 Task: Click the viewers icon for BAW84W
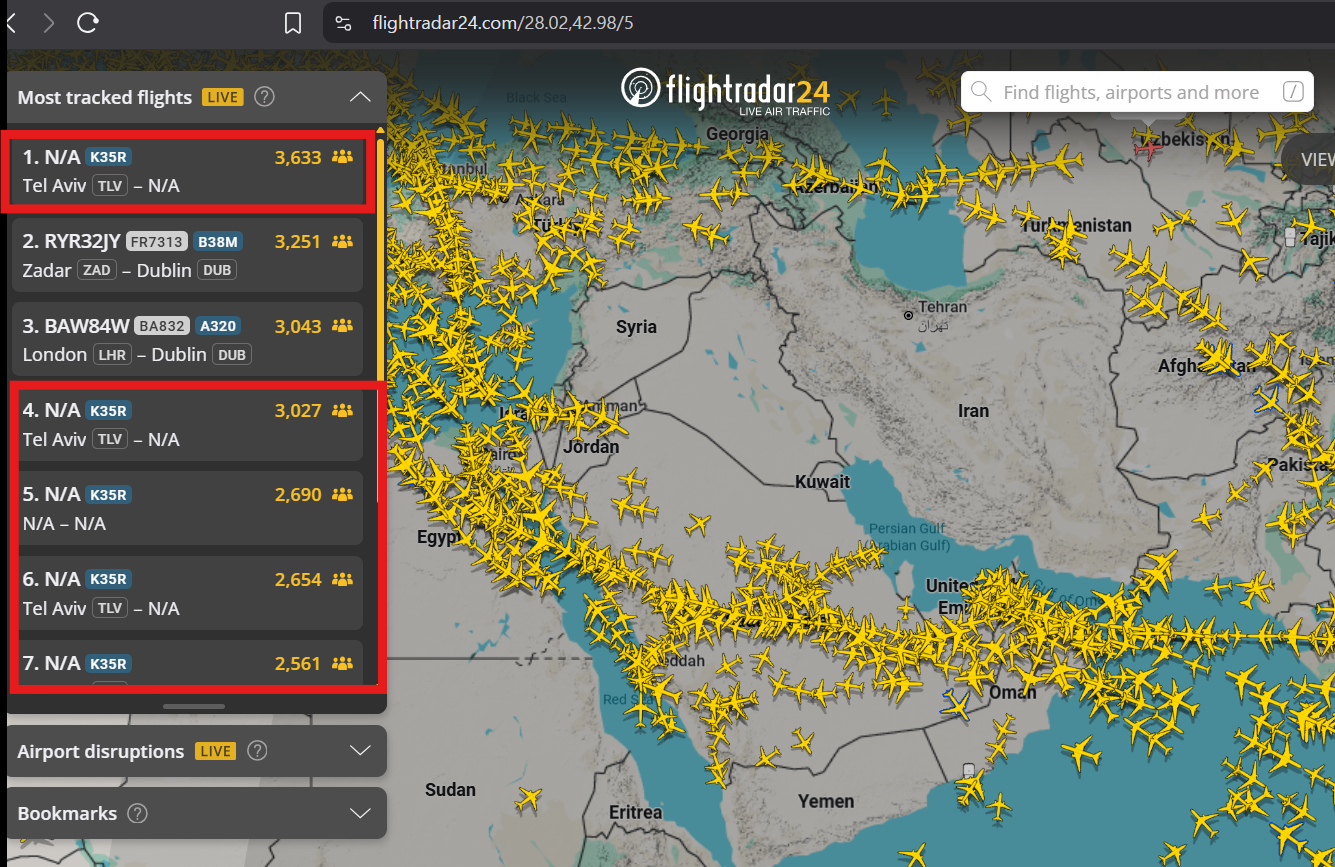click(x=343, y=325)
